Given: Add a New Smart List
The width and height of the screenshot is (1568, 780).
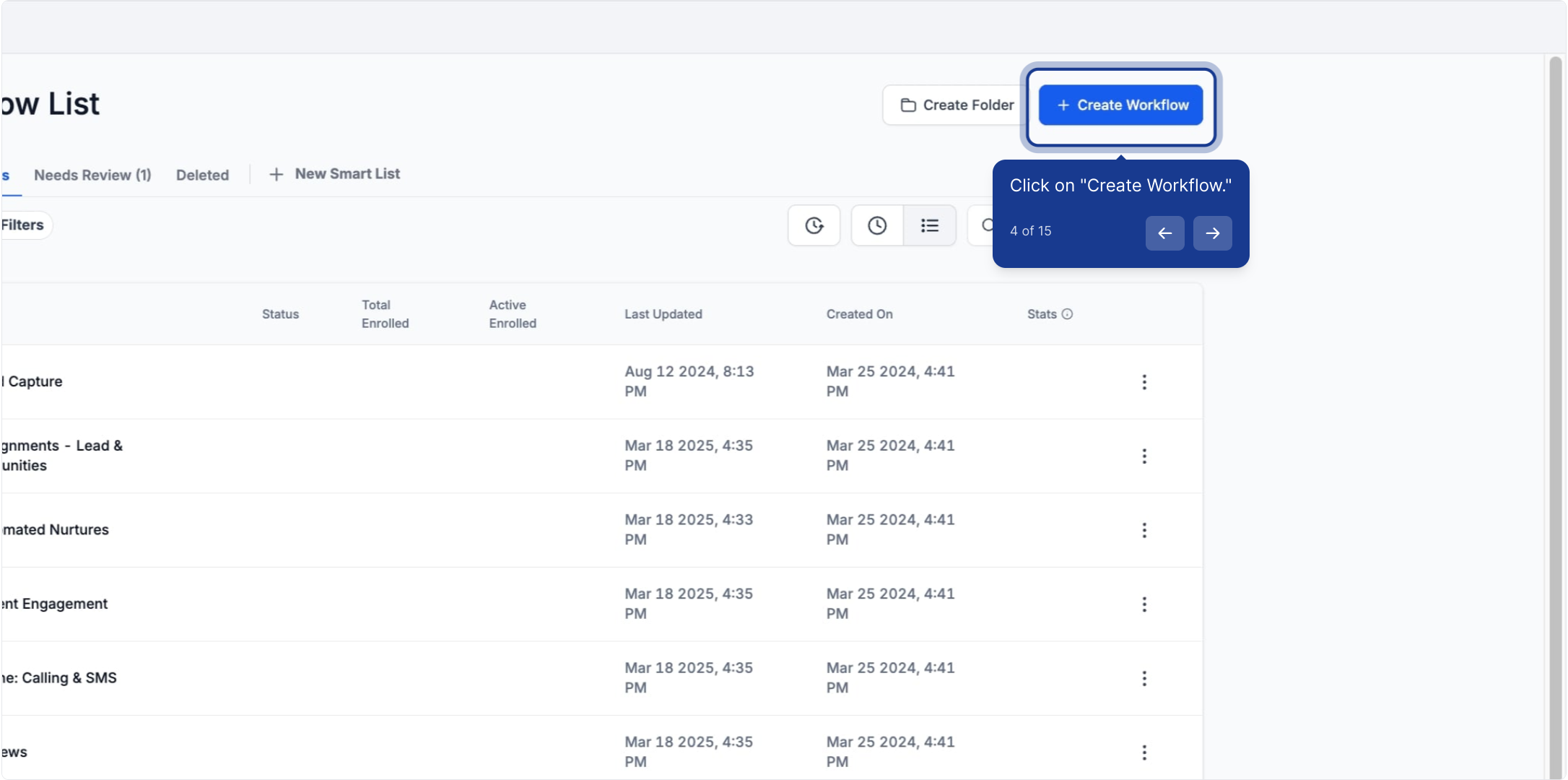Looking at the screenshot, I should coord(334,174).
